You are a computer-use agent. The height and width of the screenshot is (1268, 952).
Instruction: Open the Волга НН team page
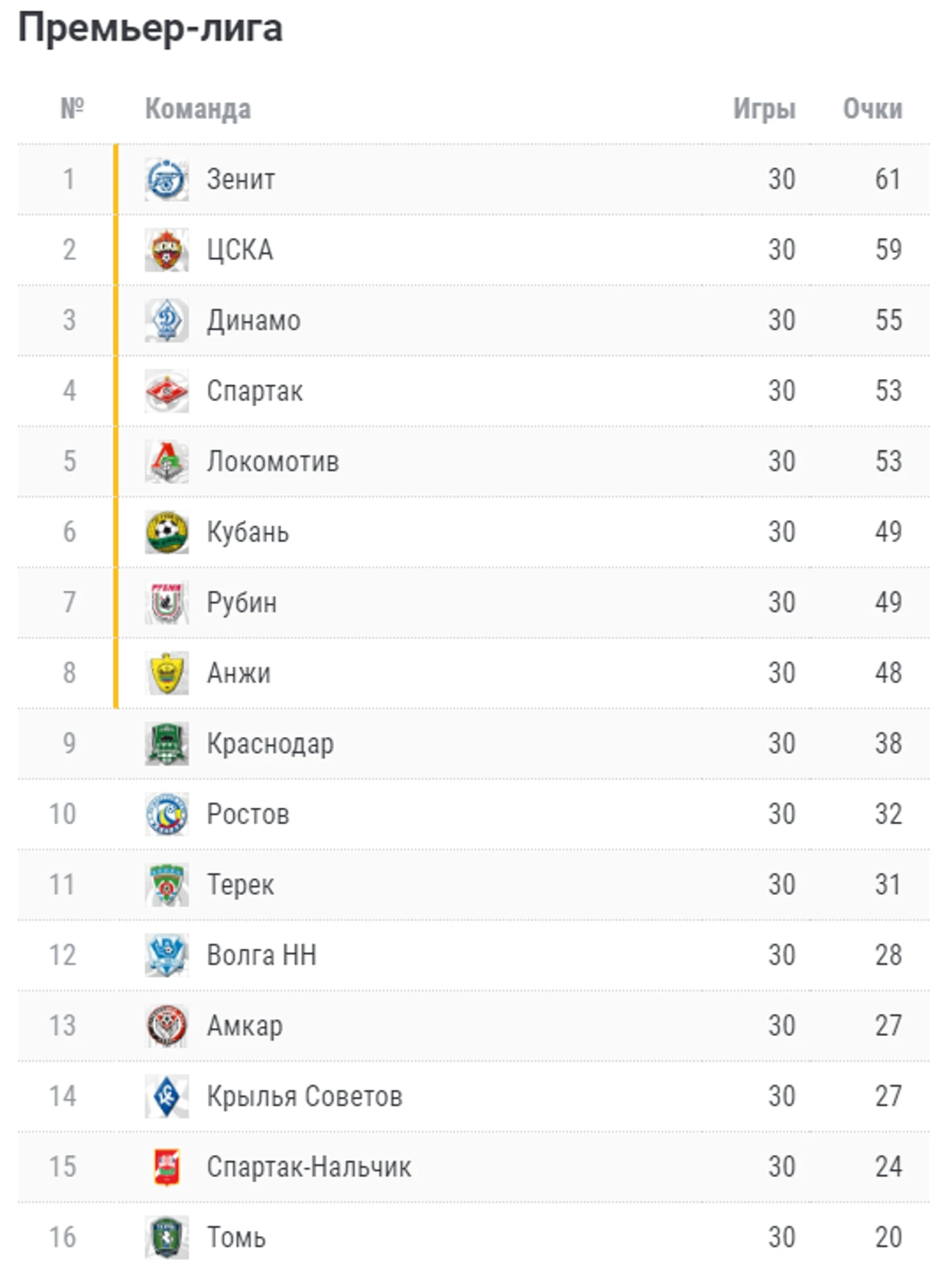click(261, 955)
